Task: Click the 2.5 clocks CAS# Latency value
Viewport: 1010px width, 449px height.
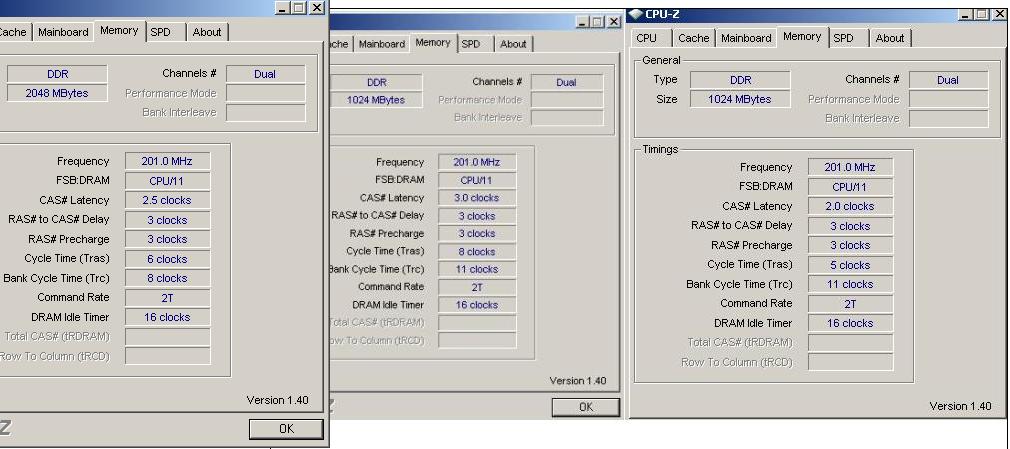Action: (167, 200)
